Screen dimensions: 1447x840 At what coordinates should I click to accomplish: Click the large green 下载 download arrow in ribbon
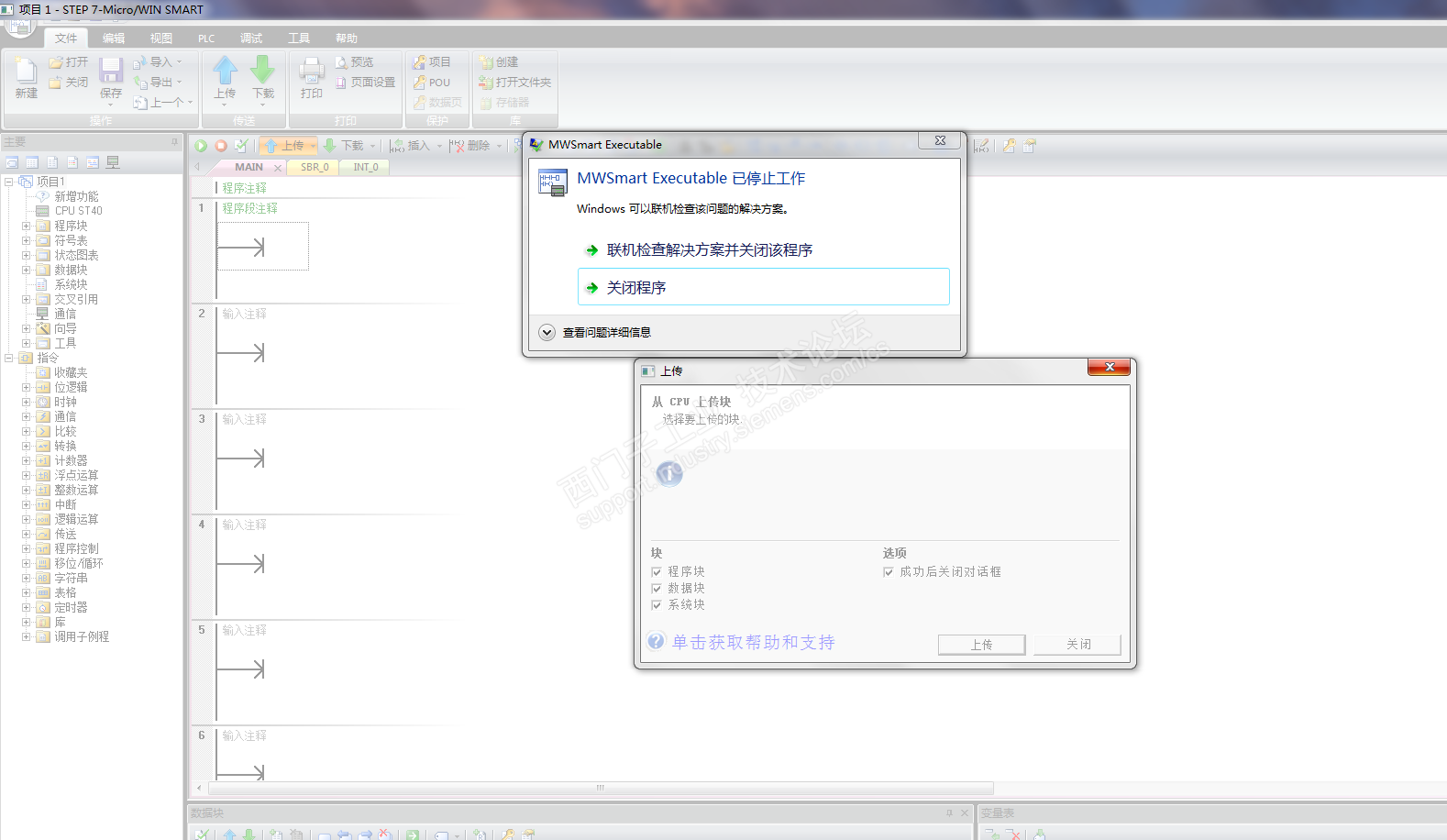263,70
